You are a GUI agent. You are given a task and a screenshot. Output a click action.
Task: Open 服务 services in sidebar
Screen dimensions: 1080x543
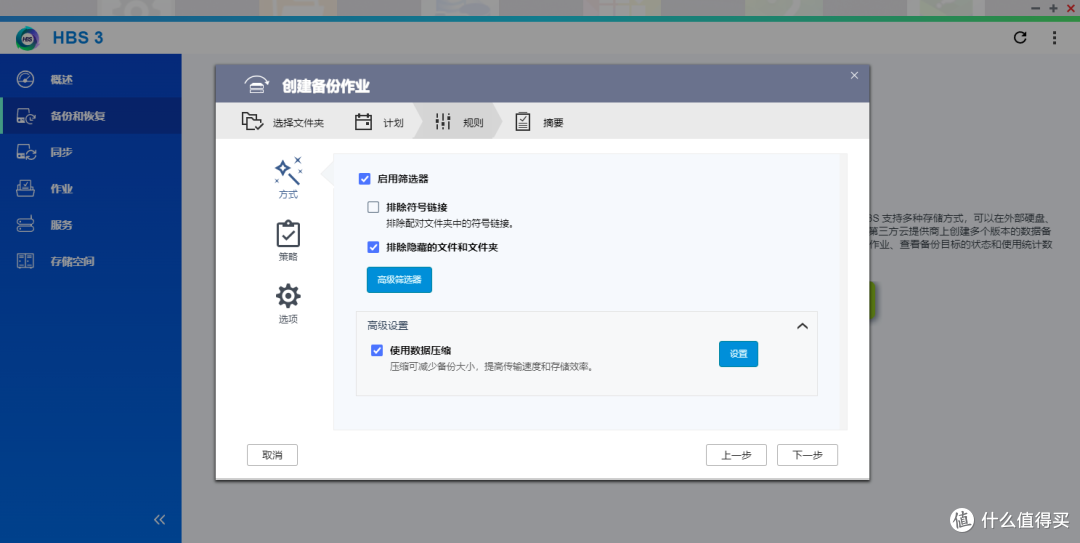click(90, 225)
